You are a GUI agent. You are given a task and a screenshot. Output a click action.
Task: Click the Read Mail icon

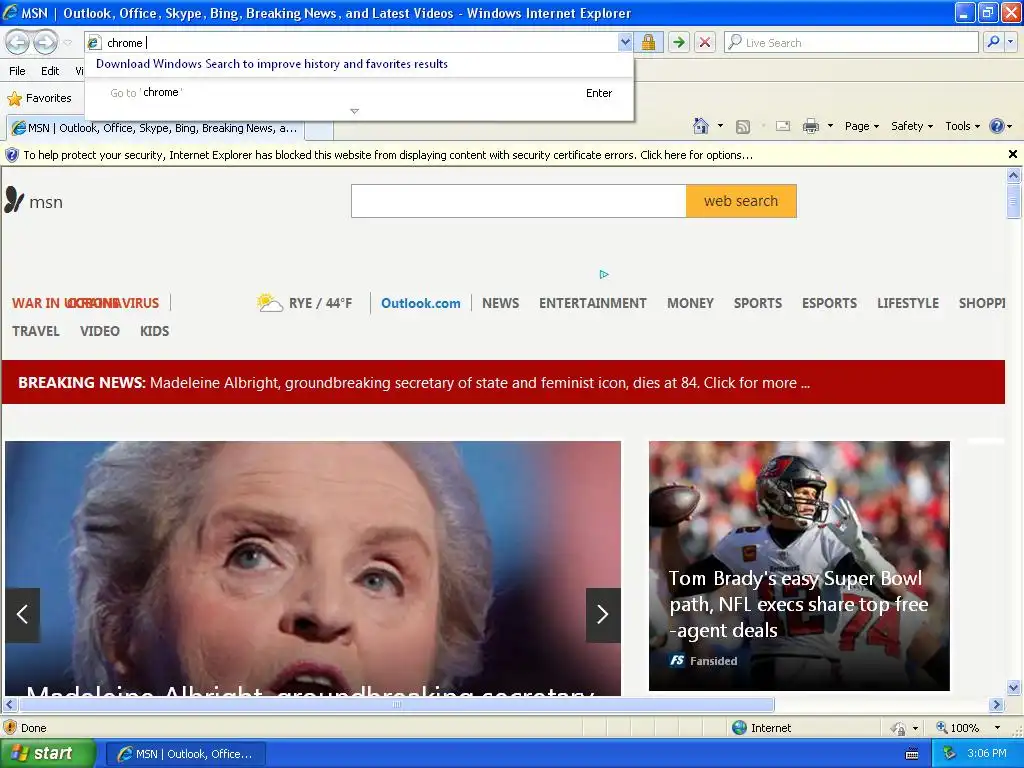(x=783, y=126)
